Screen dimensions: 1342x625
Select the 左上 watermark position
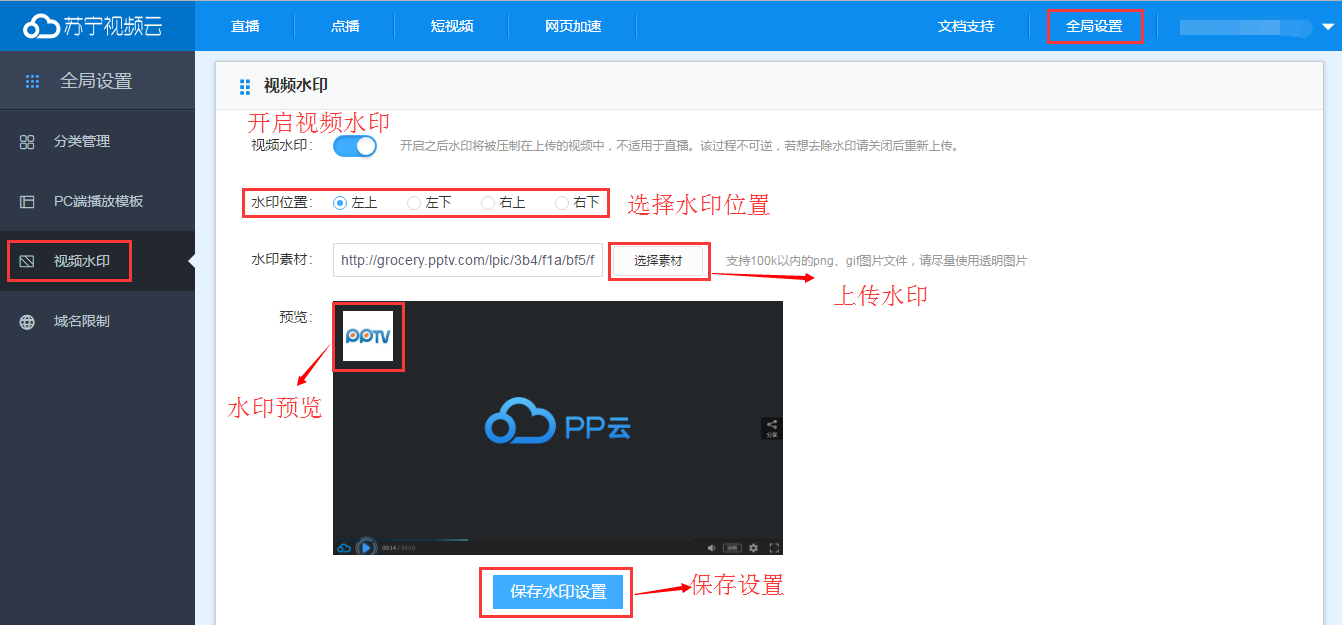(340, 202)
